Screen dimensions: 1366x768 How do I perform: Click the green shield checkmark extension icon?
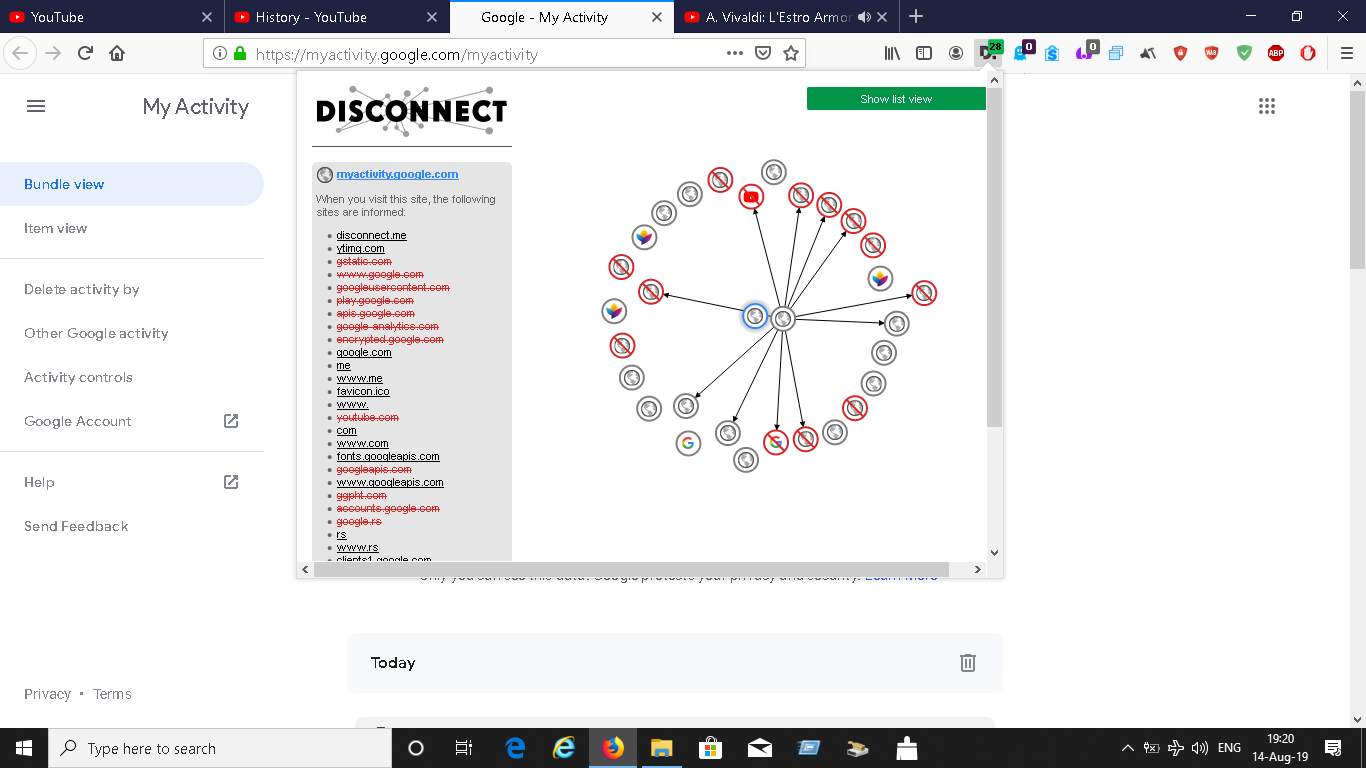pos(1244,54)
